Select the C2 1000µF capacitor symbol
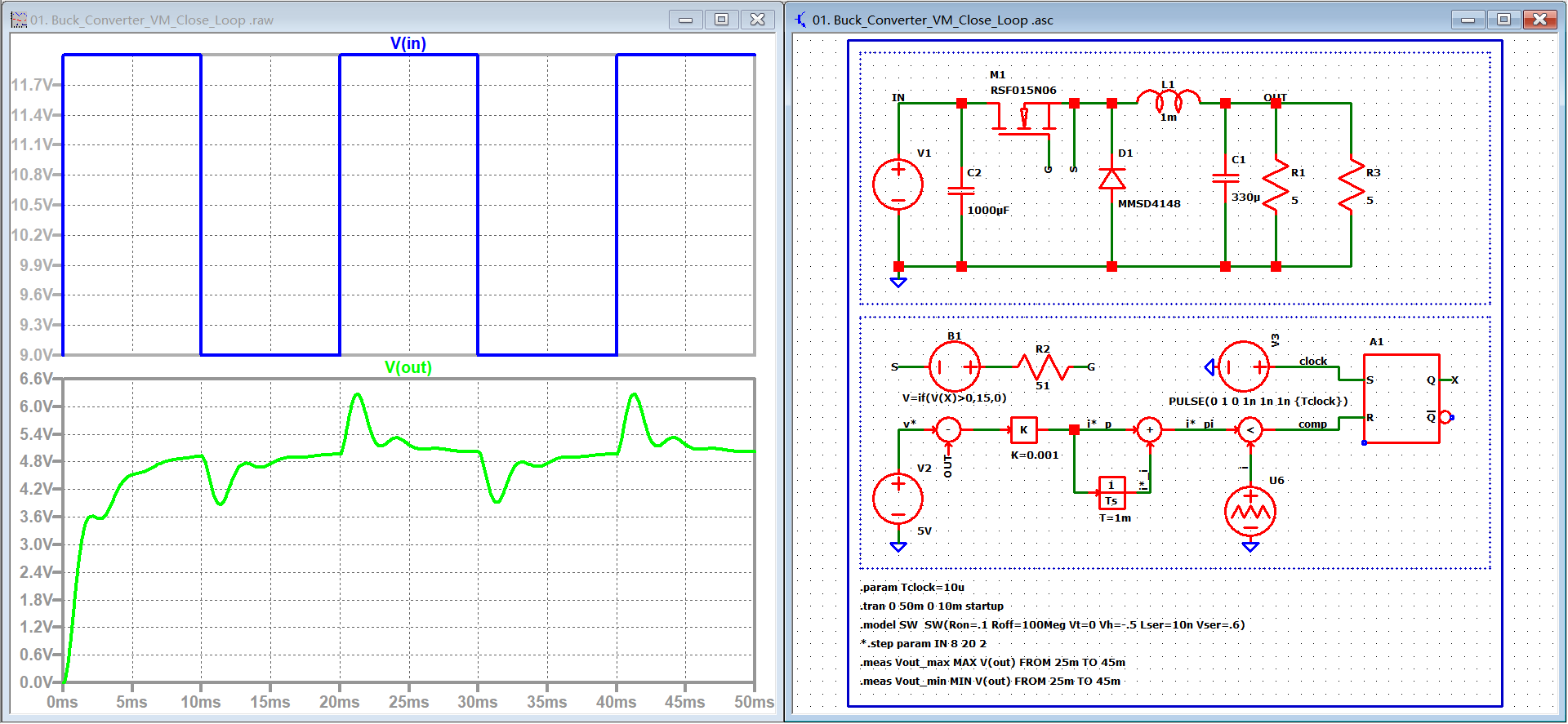 click(x=961, y=191)
